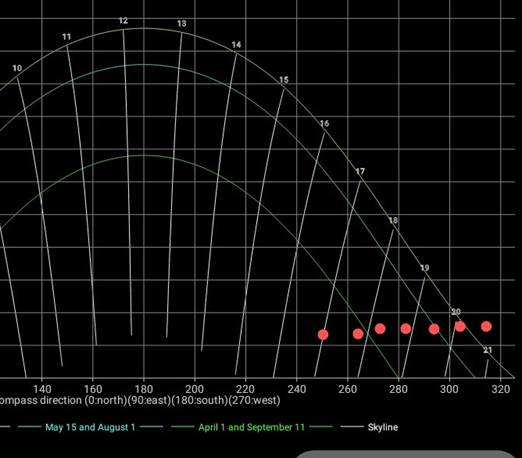This screenshot has height=458, width=522.
Task: Click the hour 19 label near the curve
Action: tap(425, 268)
